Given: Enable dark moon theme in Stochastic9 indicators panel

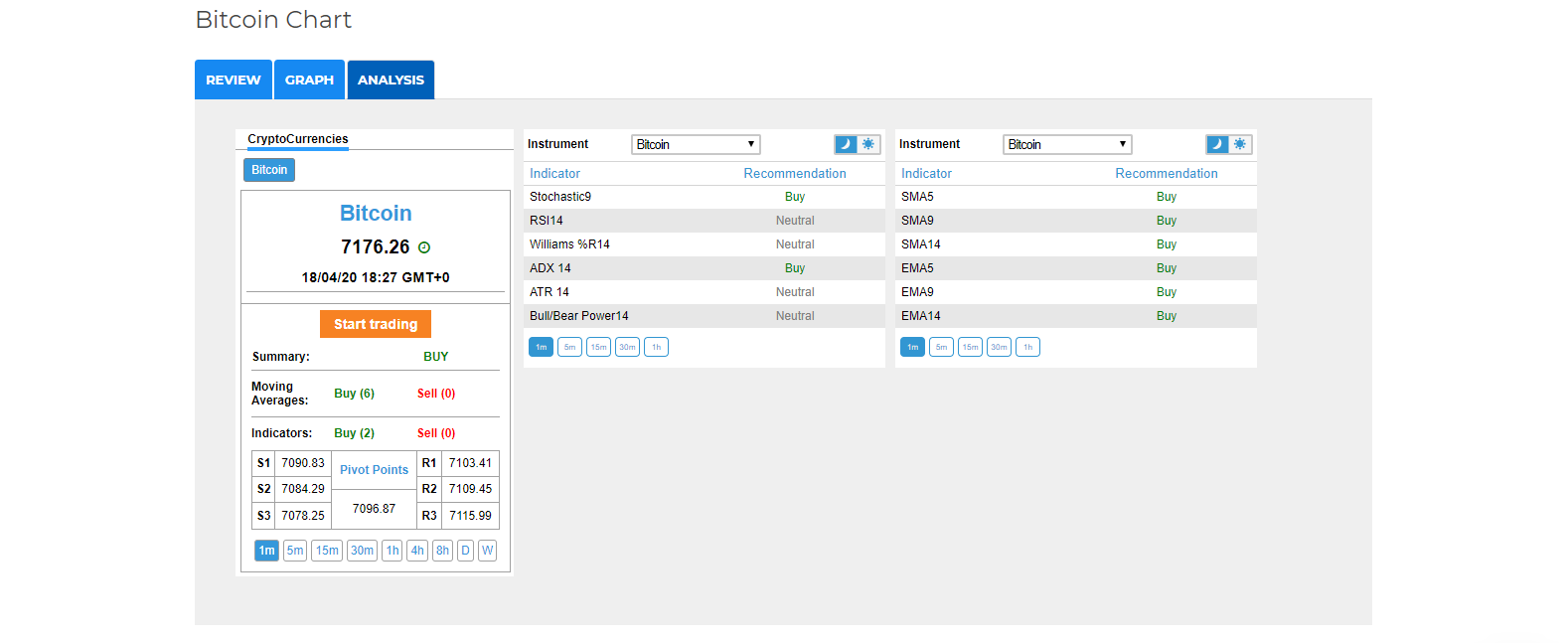Looking at the screenshot, I should [846, 144].
